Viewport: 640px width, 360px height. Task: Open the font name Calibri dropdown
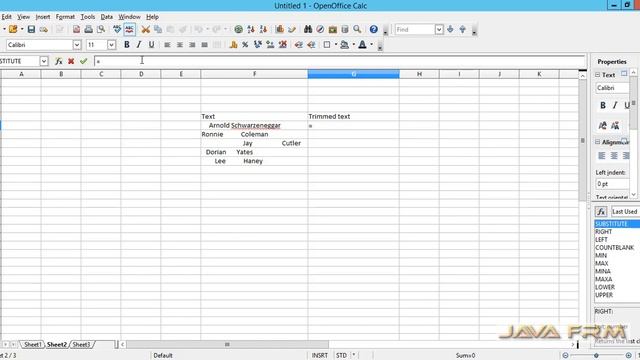click(x=77, y=45)
